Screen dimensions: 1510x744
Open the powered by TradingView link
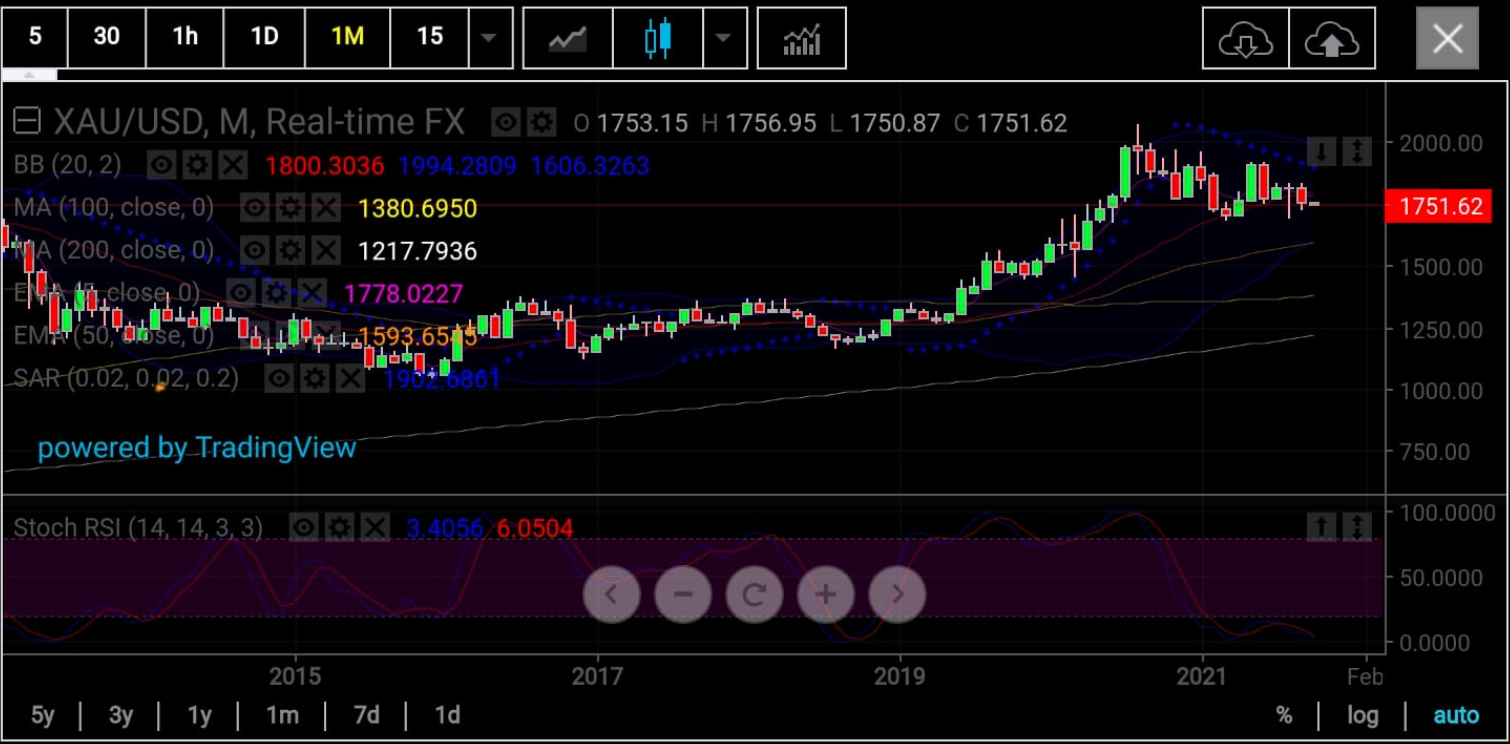coord(197,447)
